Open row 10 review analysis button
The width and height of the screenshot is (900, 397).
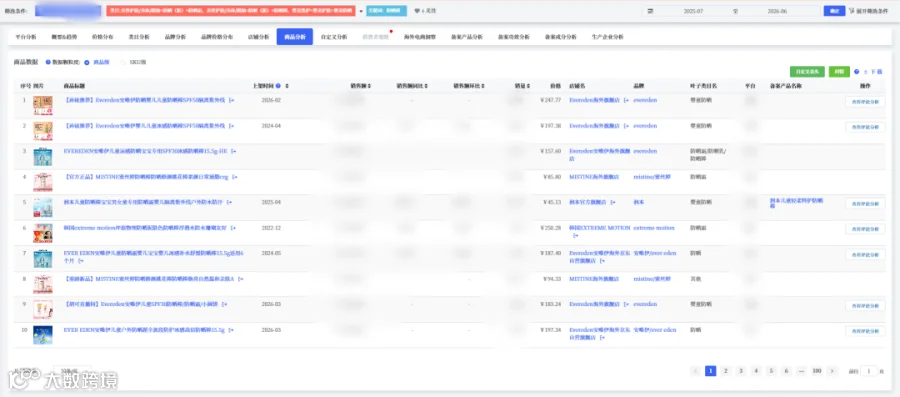click(865, 332)
